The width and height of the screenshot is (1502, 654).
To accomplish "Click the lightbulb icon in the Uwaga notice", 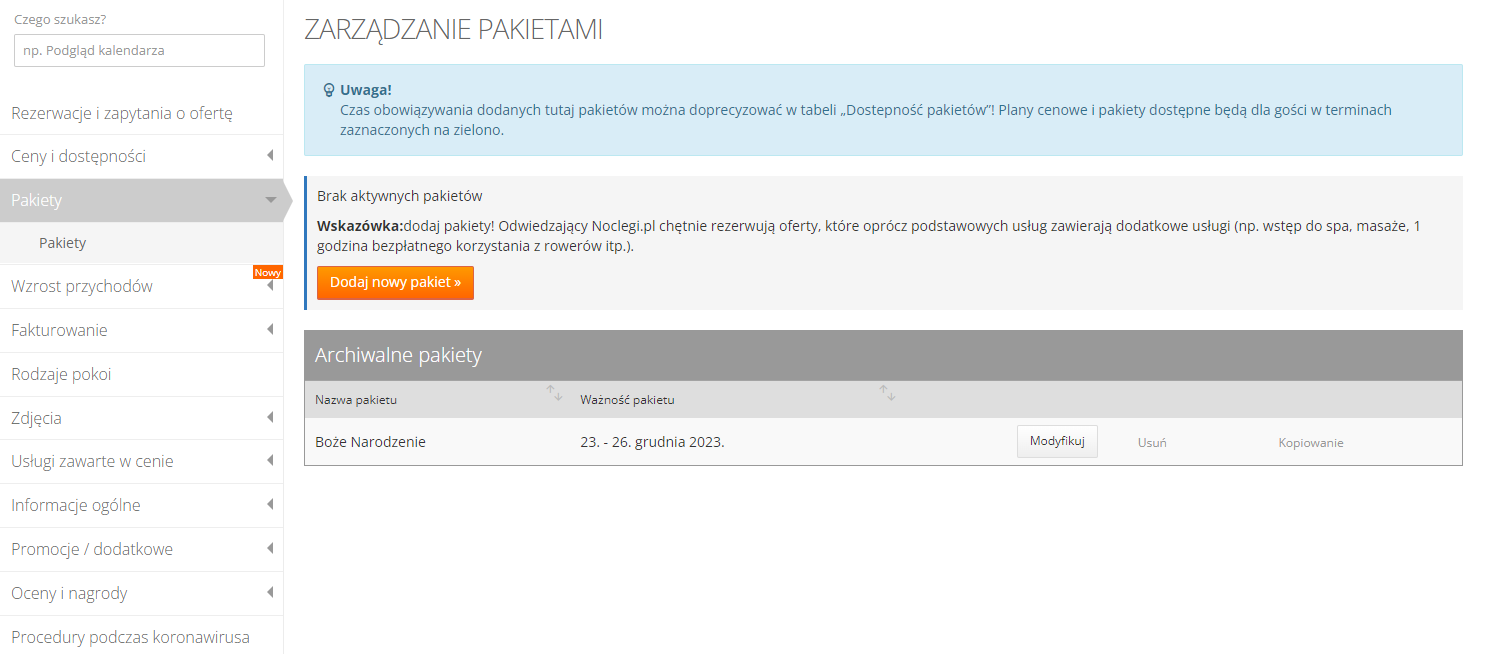I will tap(328, 90).
